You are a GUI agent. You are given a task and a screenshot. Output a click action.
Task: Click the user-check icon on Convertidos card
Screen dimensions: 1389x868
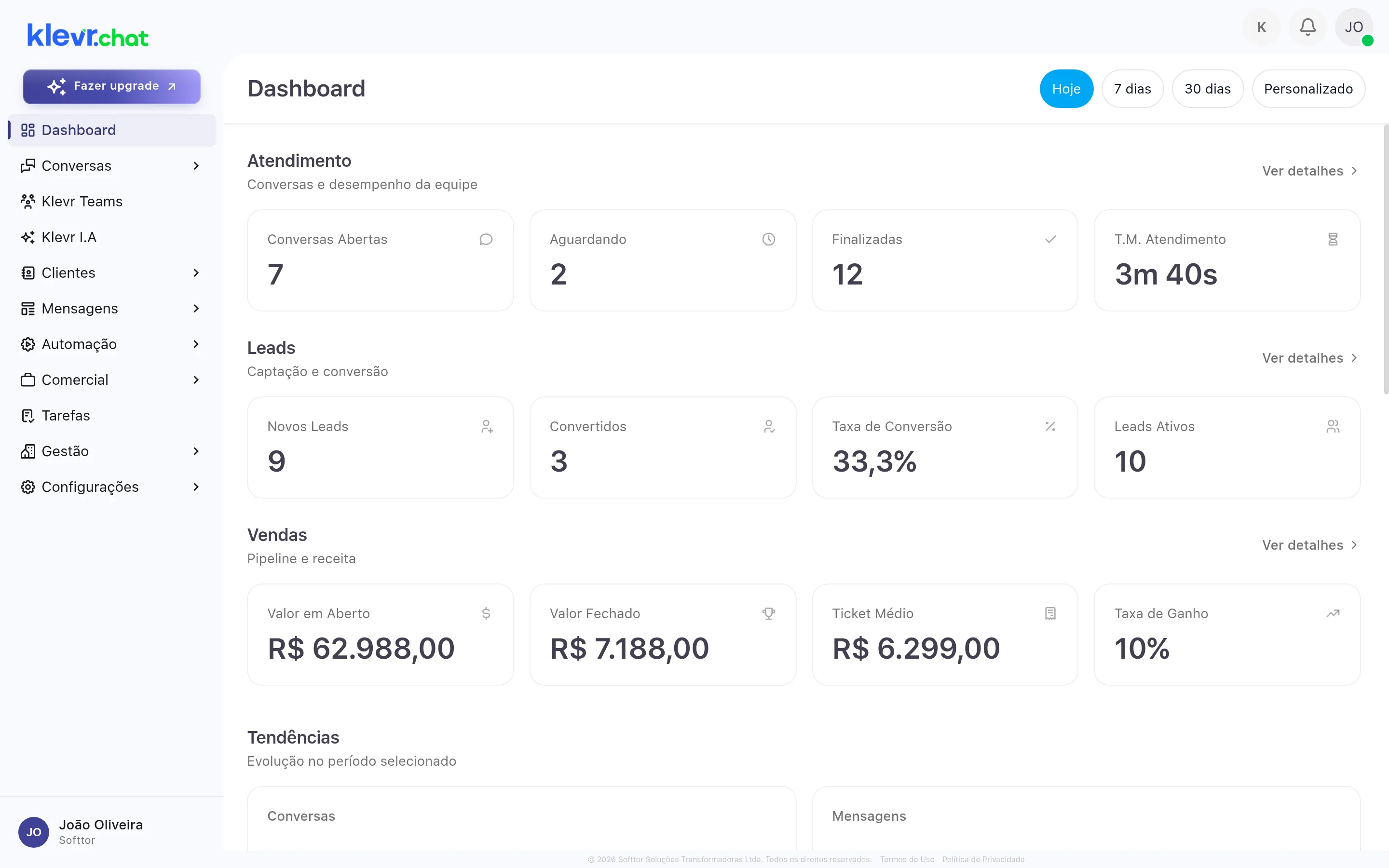[x=769, y=427]
